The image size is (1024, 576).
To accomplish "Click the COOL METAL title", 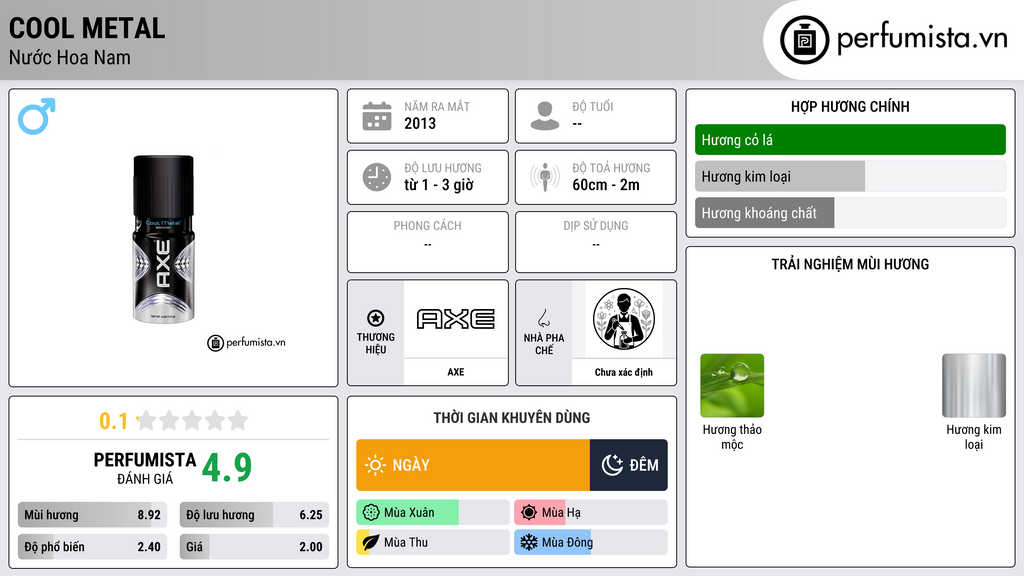I will click(x=87, y=29).
